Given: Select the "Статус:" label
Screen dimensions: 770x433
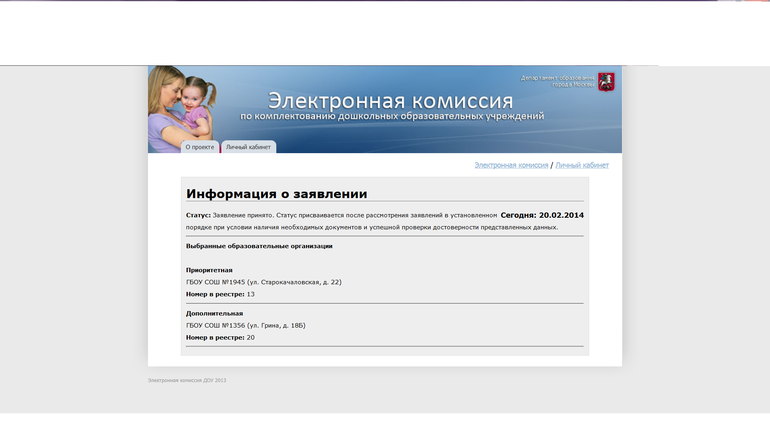Looking at the screenshot, I should pos(198,215).
